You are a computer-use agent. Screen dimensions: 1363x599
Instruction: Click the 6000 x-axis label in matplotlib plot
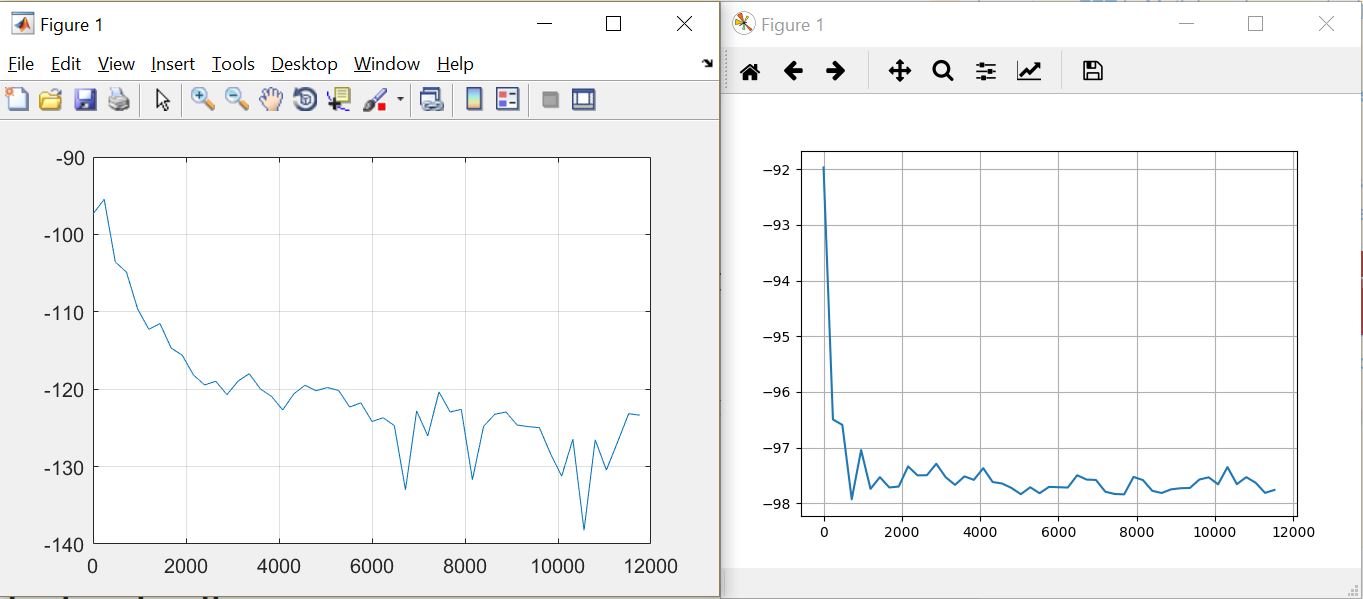[x=1058, y=533]
